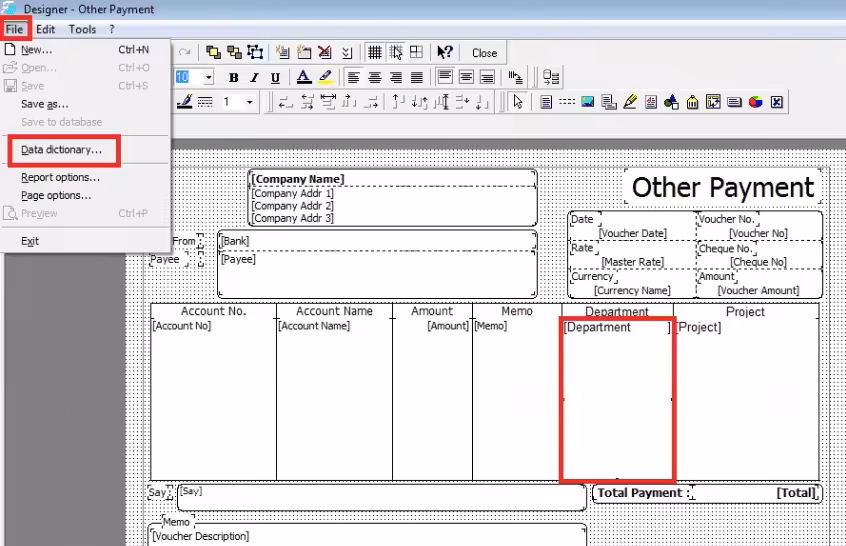Expand the font size dropdown arrow
This screenshot has height=546, width=846.
point(208,78)
